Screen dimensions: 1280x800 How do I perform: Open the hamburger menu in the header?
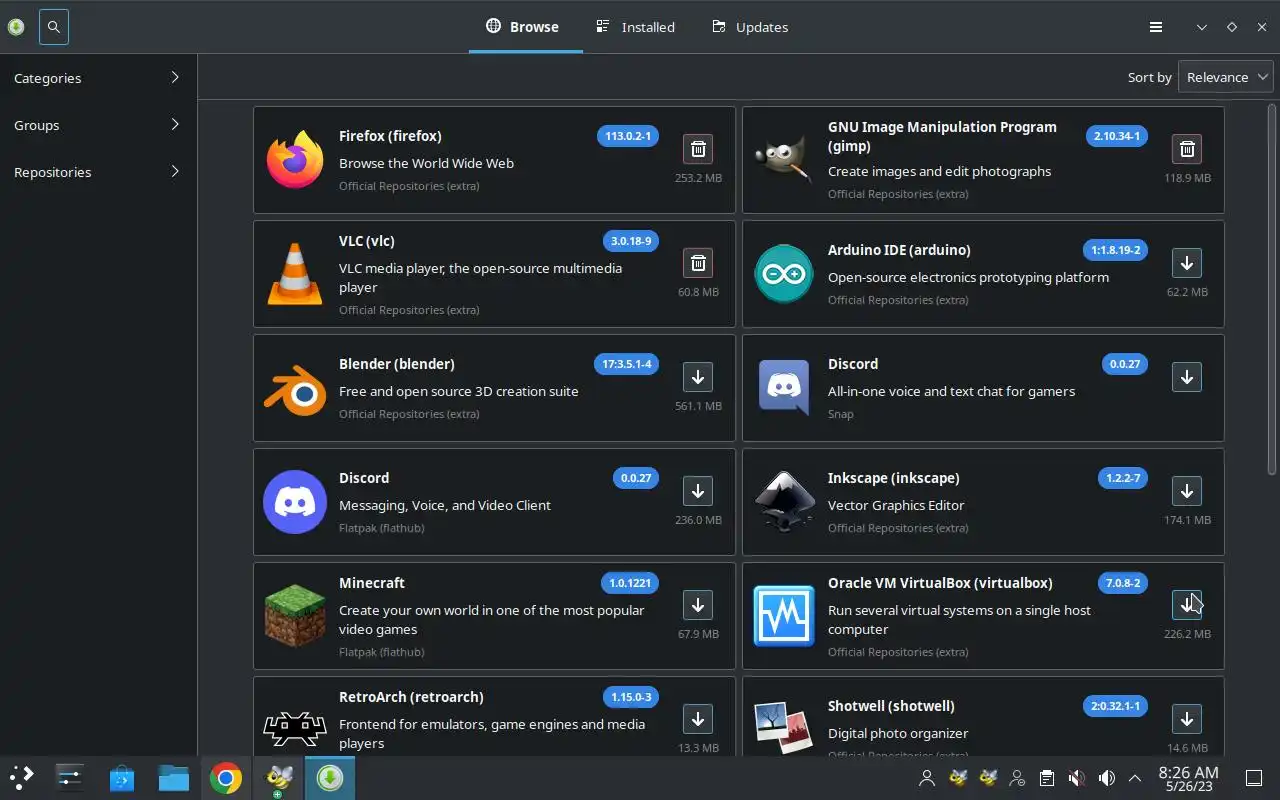(1156, 27)
